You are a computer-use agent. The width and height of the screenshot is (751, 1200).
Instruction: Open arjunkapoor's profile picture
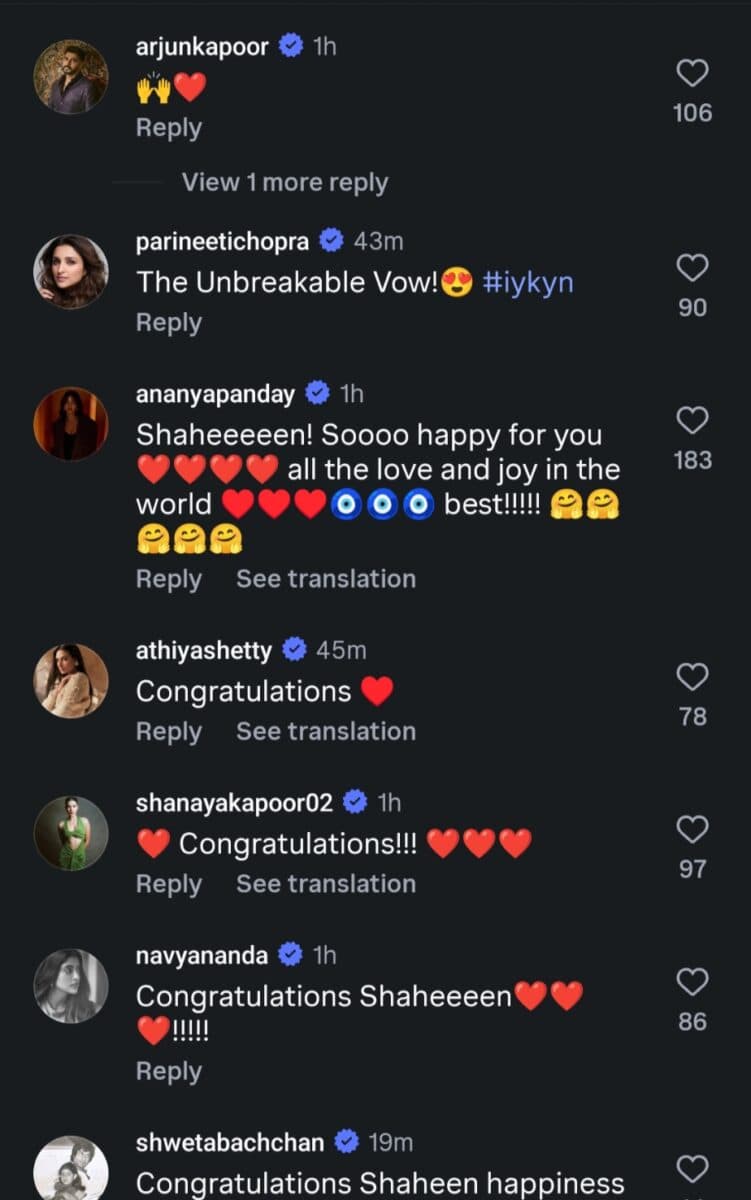(71, 77)
